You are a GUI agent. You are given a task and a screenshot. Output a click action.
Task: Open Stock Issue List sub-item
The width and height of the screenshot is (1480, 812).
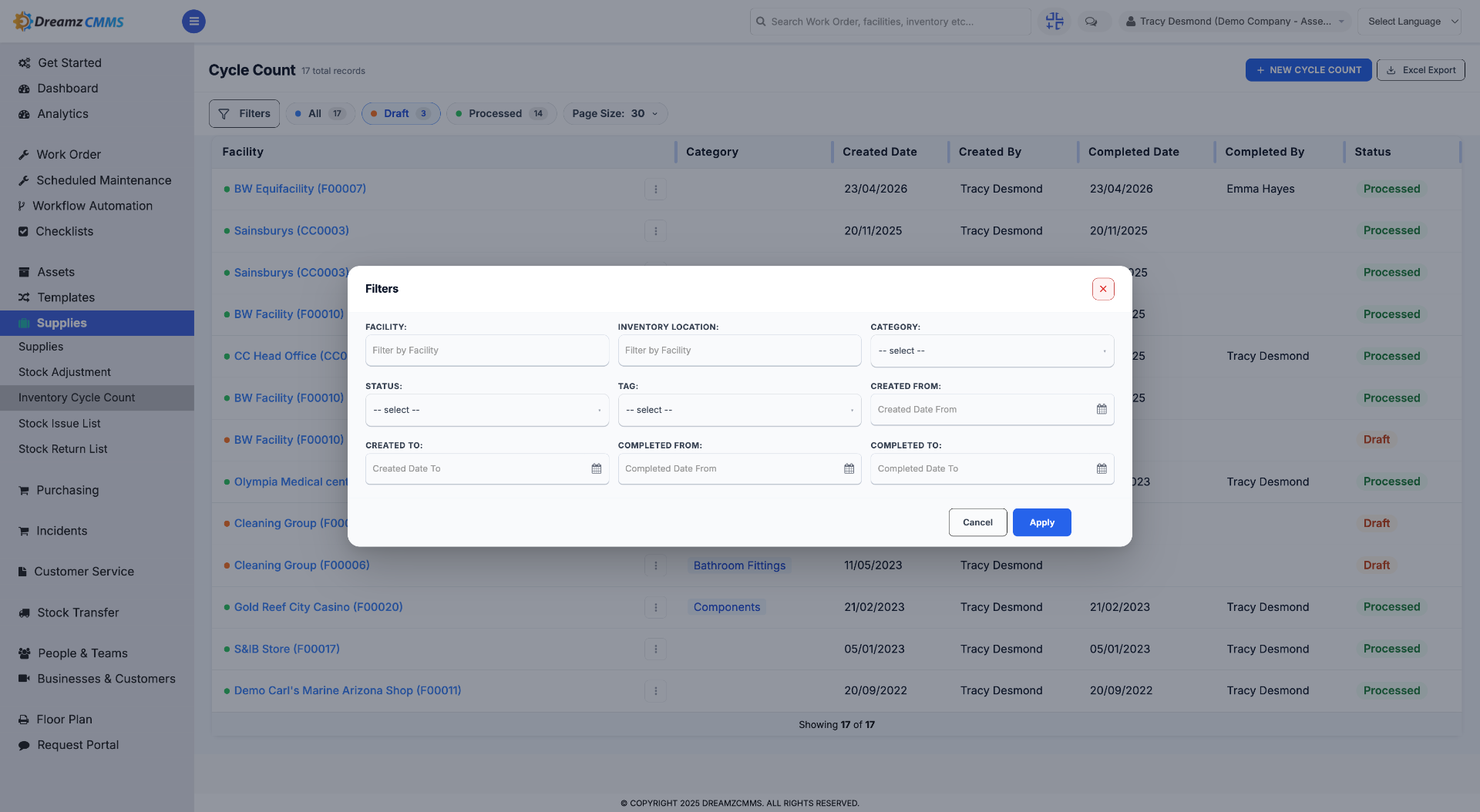click(x=59, y=424)
